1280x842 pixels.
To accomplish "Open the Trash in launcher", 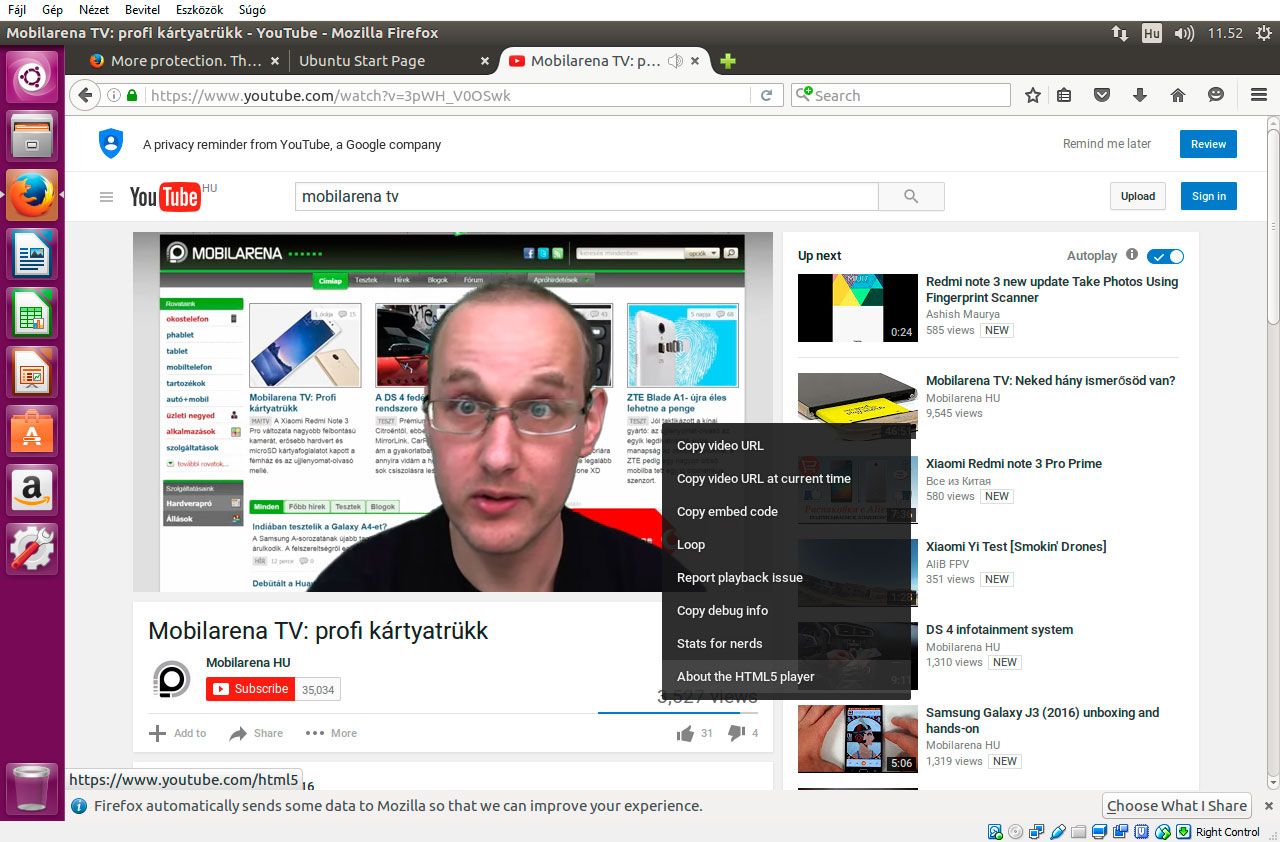I will click(32, 788).
